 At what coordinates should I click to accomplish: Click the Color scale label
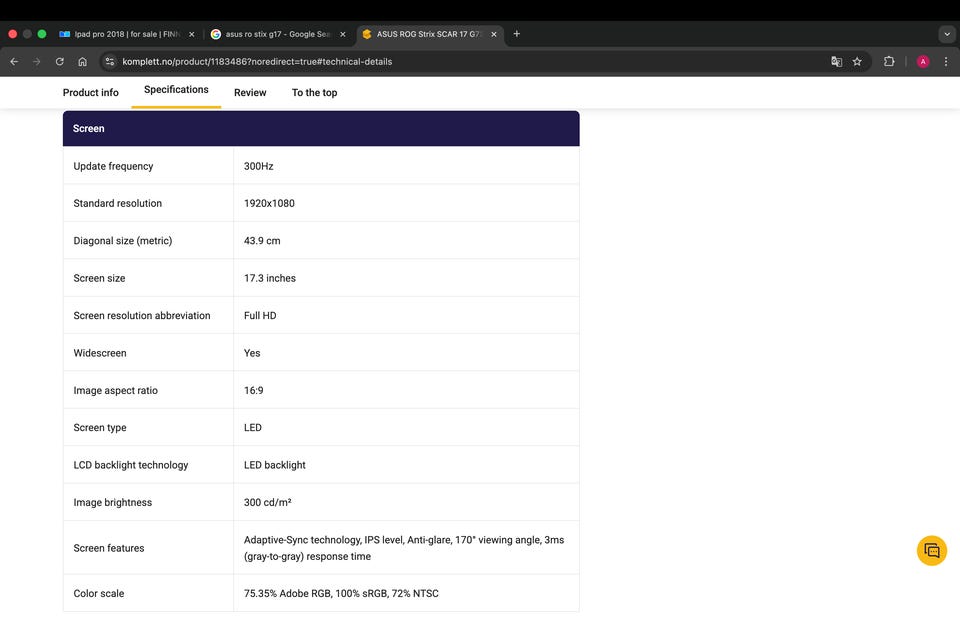click(99, 593)
